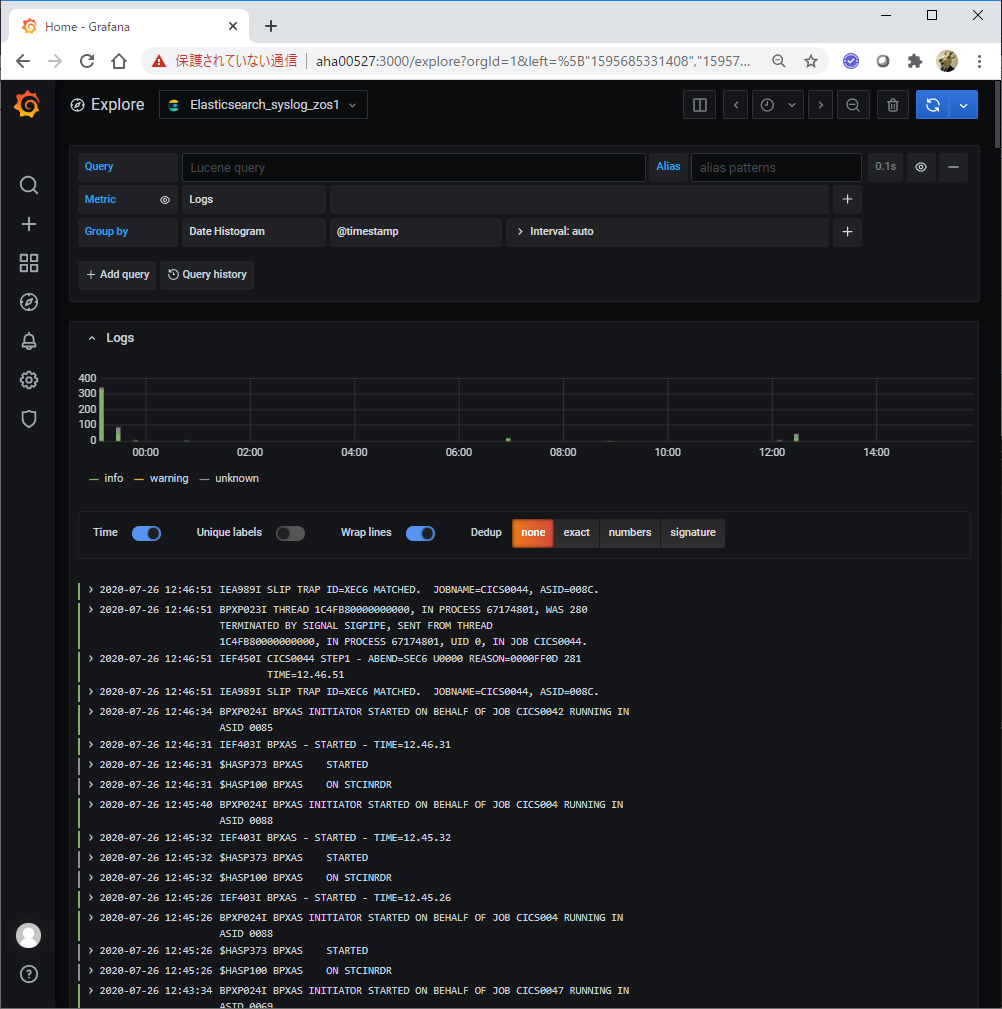This screenshot has width=1002, height=1009.
Task: Select Dedup none option
Action: point(533,533)
